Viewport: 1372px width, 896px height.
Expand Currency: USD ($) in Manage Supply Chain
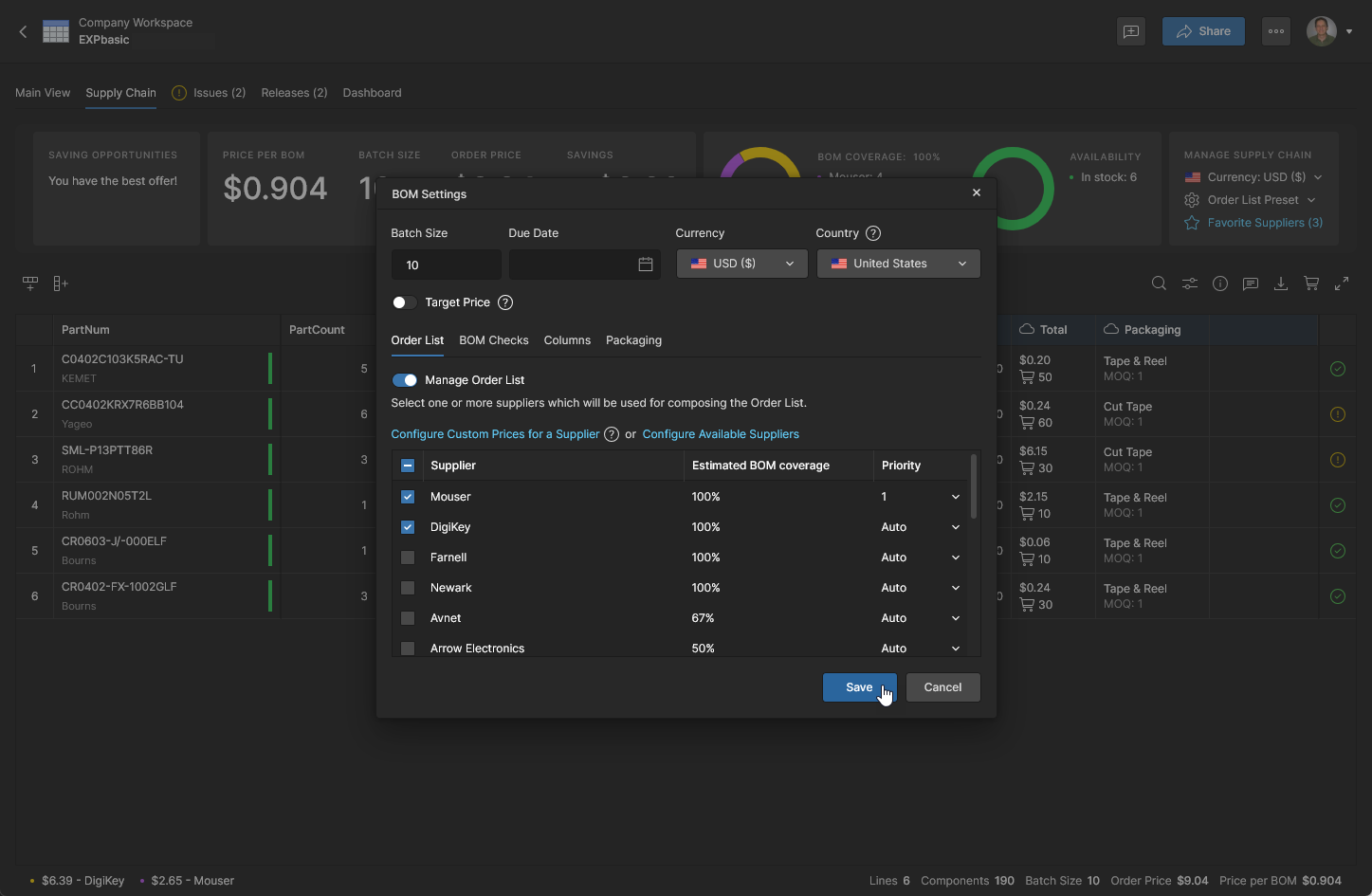[x=1253, y=177]
